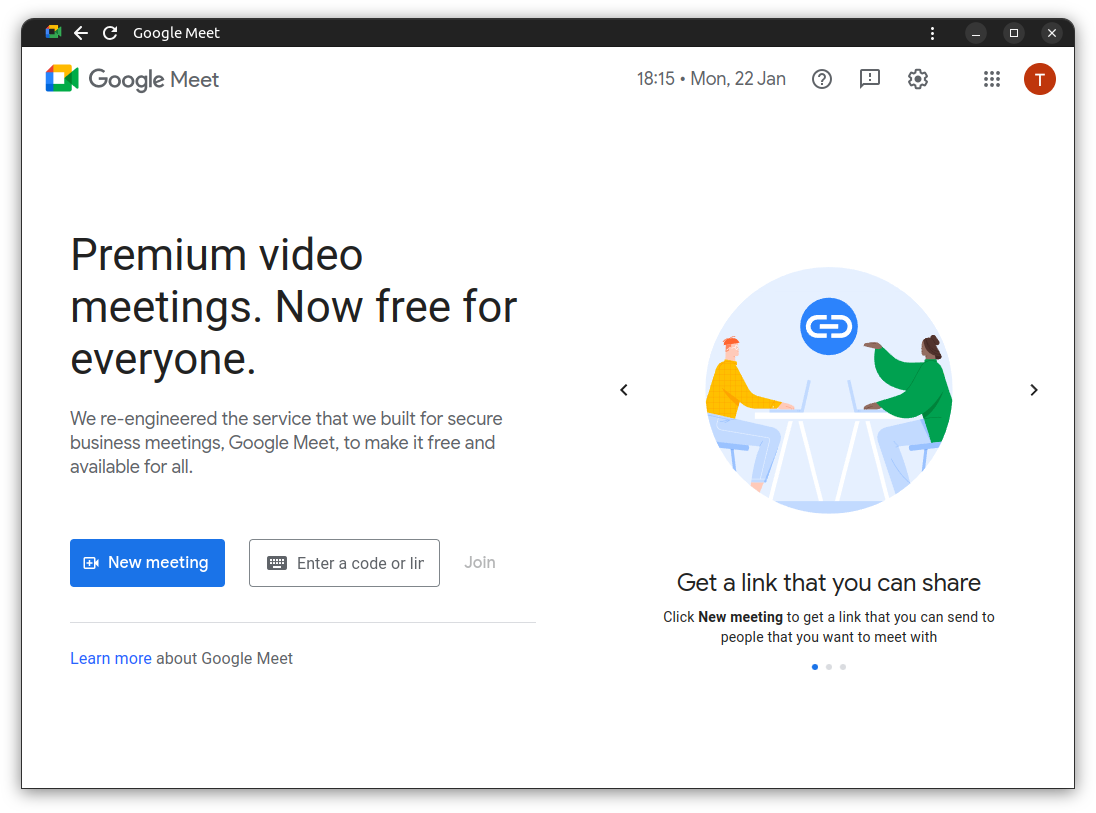The height and width of the screenshot is (813, 1096).
Task: Open Google Meet Help
Action: tap(821, 79)
